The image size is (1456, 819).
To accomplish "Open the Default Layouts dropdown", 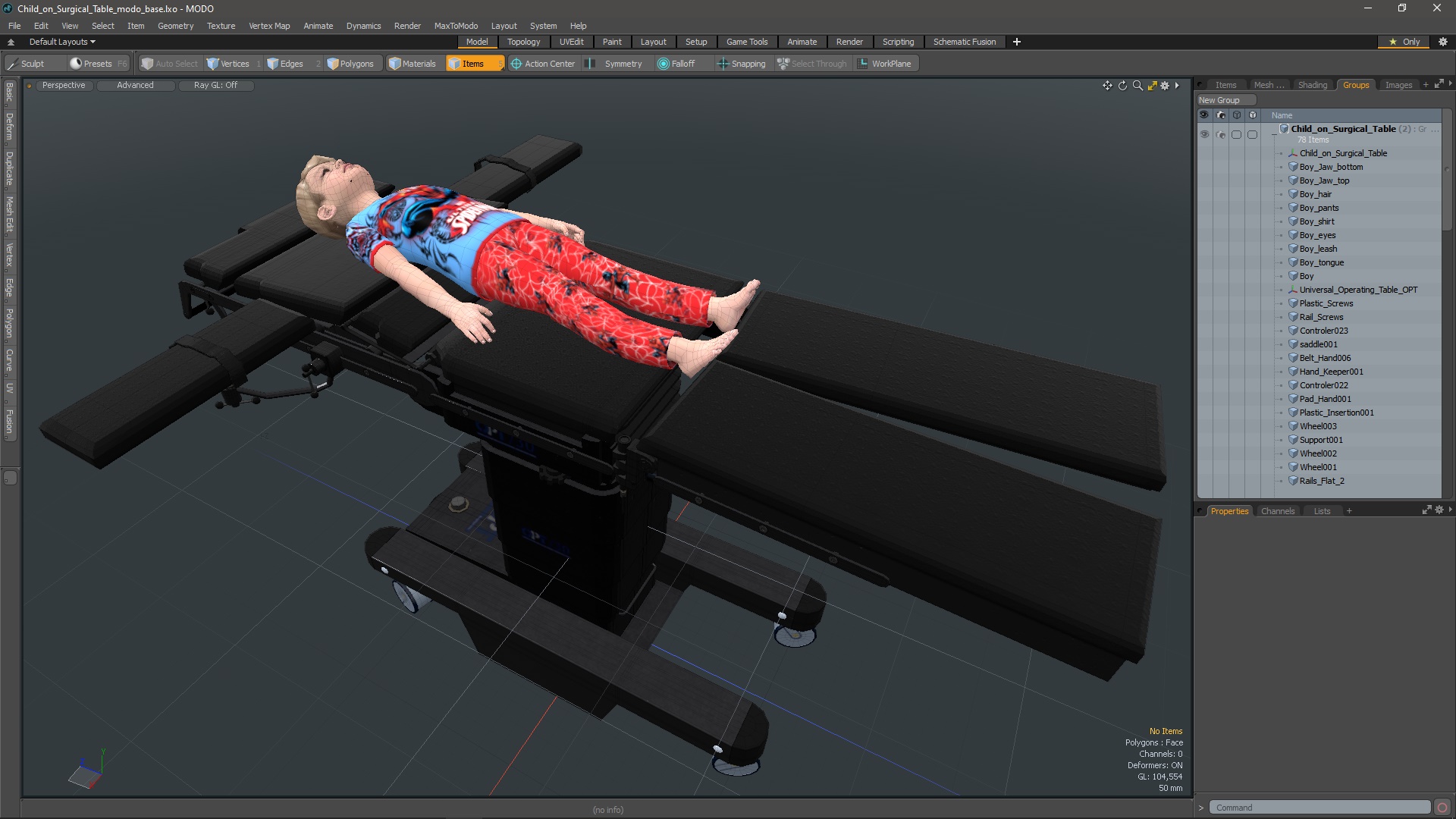I will [62, 42].
